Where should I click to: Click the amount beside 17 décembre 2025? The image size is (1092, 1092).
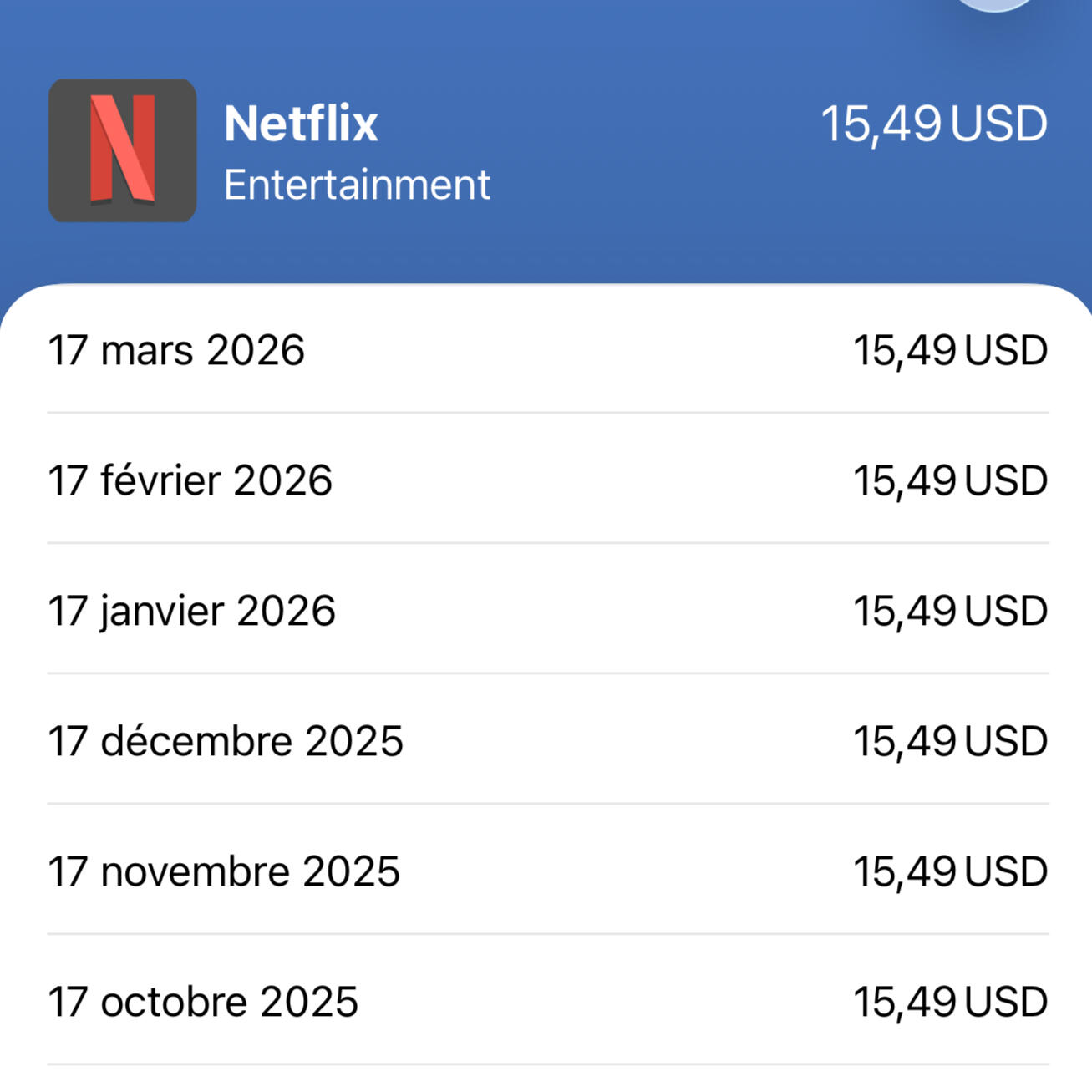tap(950, 741)
